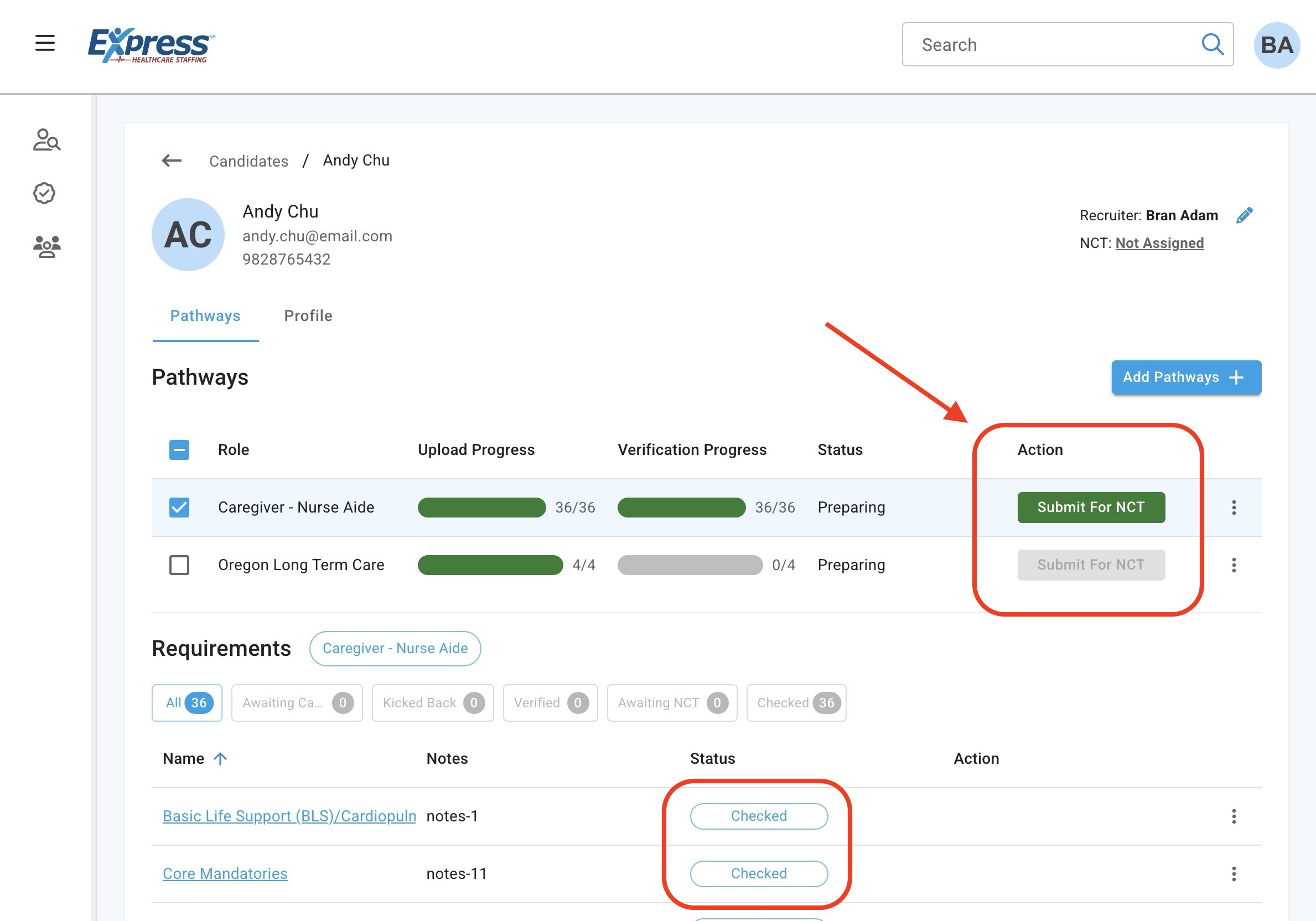Open the team group sidebar icon
This screenshot has height=921, width=1316.
point(46,246)
